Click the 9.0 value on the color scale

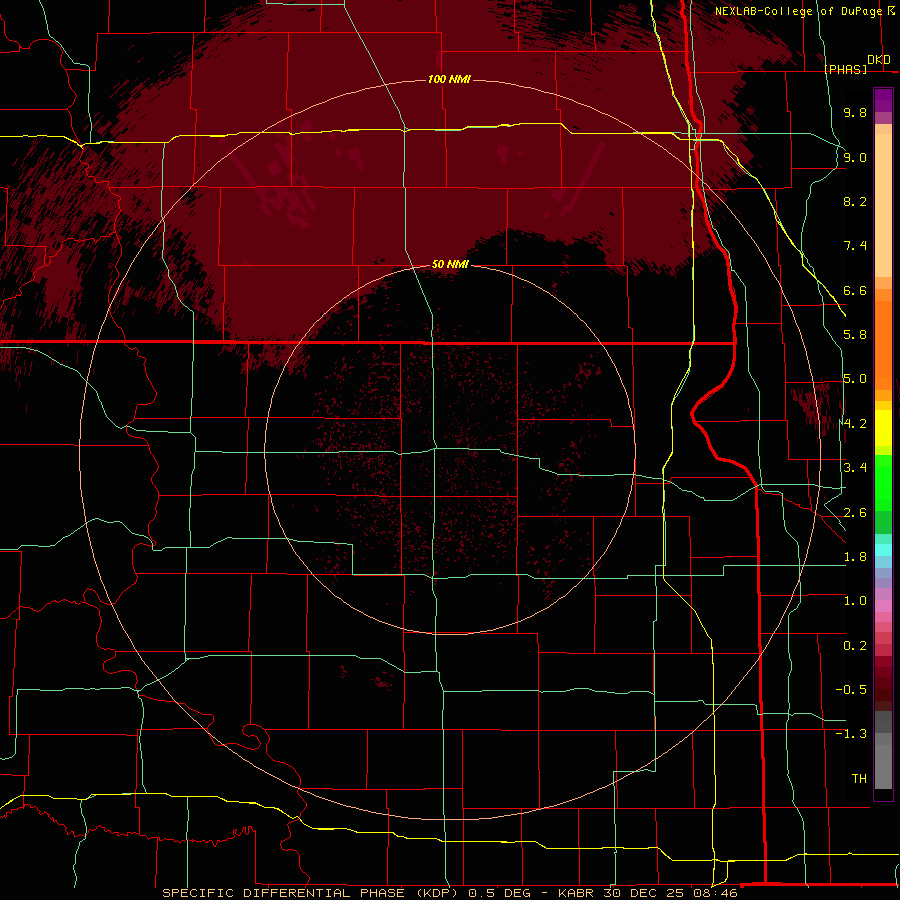pos(855,157)
